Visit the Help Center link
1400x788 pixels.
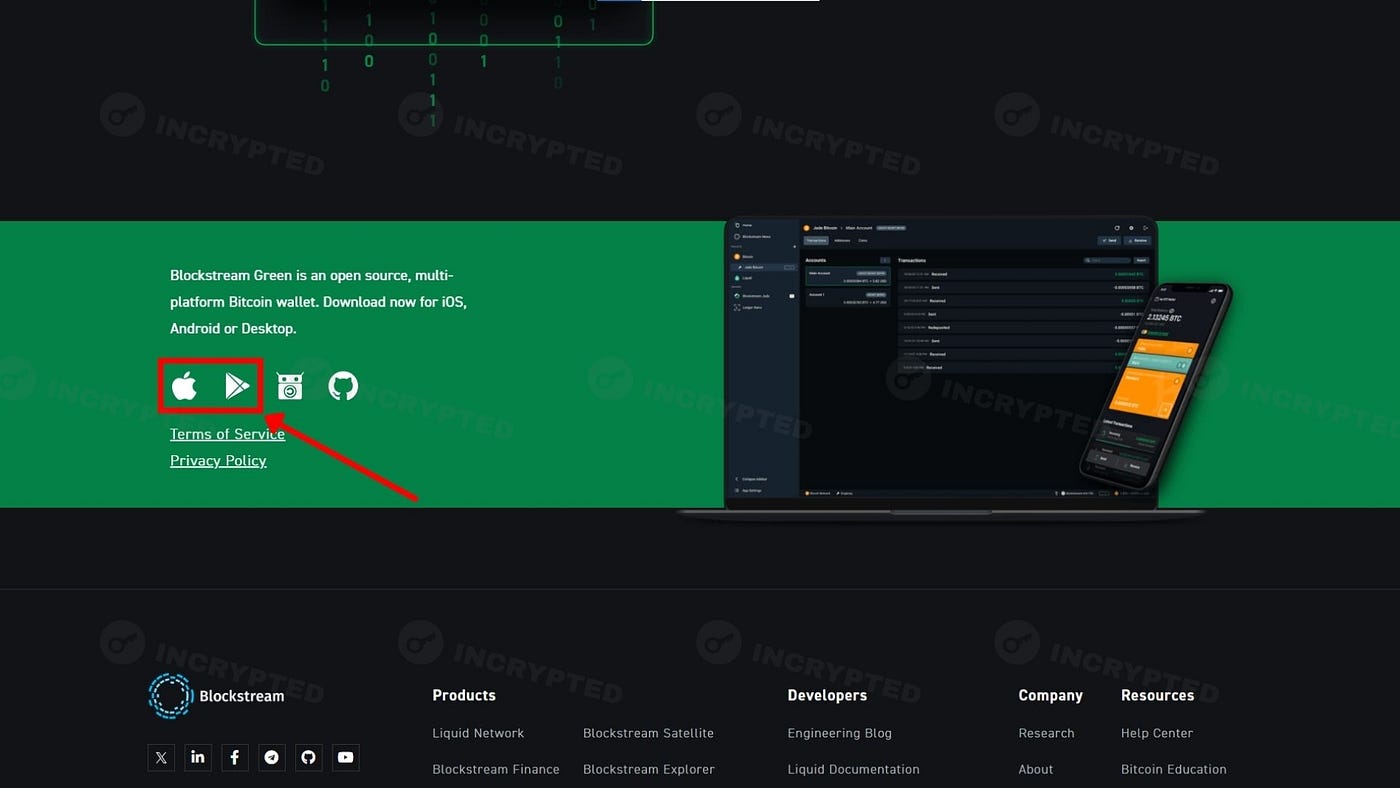click(1157, 733)
